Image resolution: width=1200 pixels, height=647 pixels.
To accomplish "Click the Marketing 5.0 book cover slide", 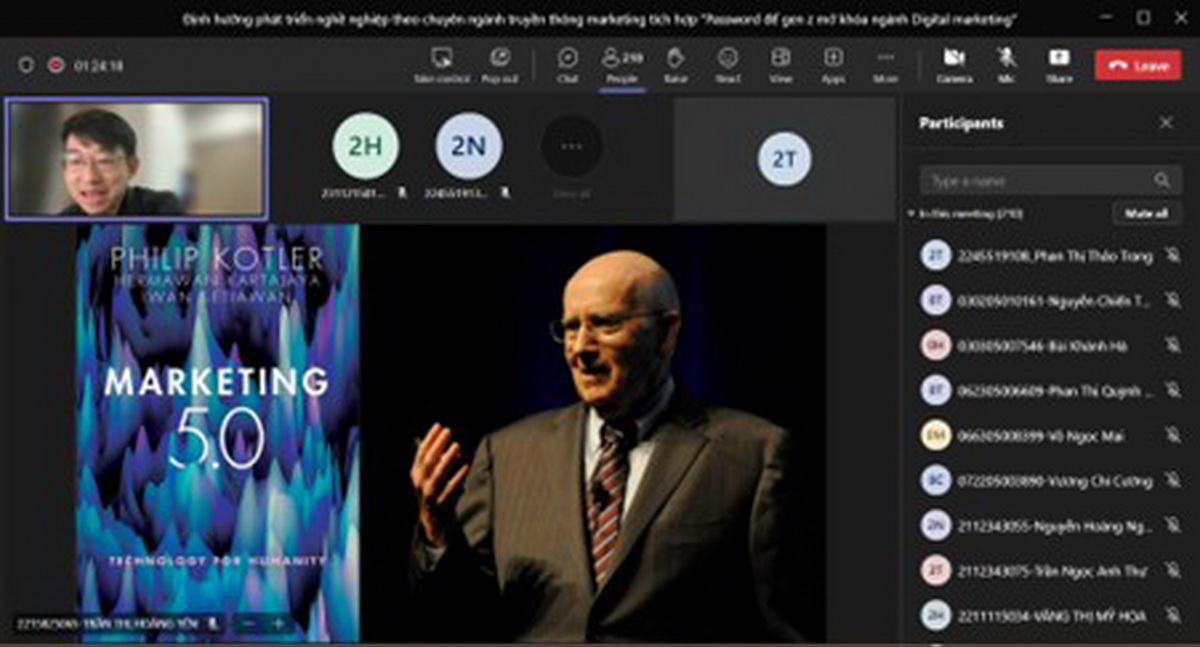I will (x=217, y=432).
